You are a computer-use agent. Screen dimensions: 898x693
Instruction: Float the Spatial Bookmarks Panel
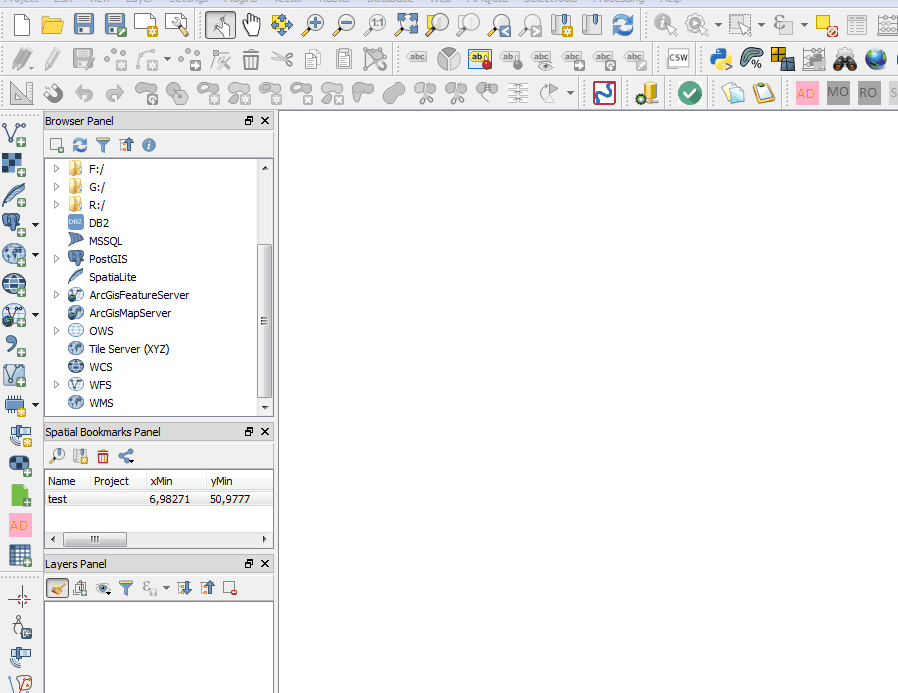pos(249,431)
